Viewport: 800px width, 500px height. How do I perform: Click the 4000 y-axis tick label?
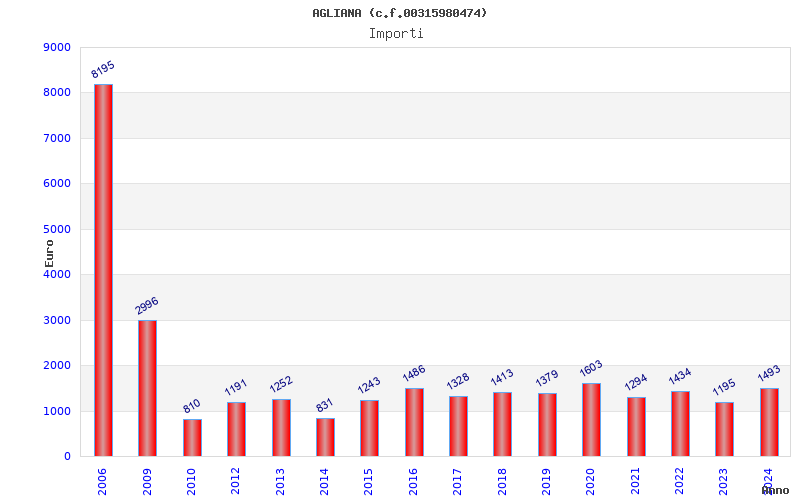click(57, 274)
